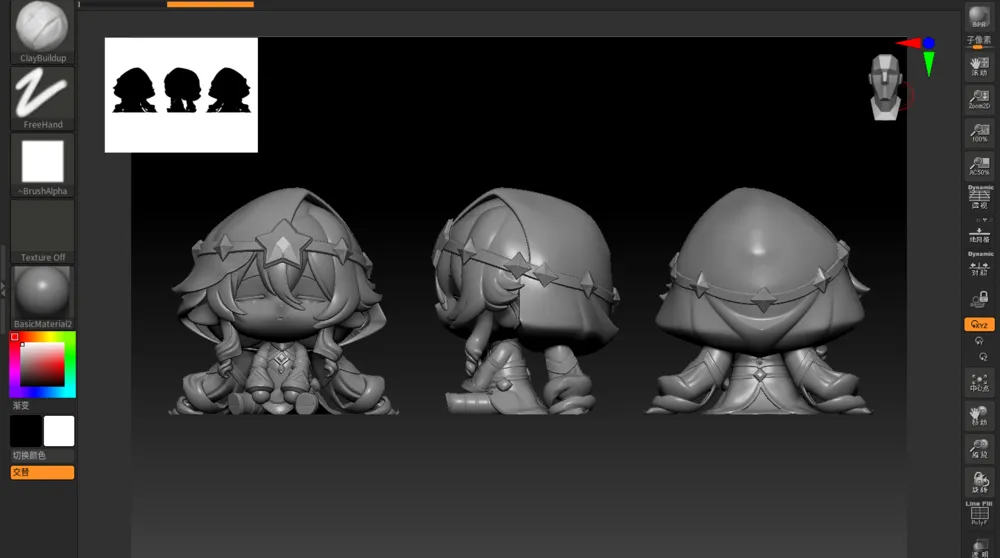The image size is (1000, 558).
Task: Click the red X axis cone
Action: coord(908,43)
